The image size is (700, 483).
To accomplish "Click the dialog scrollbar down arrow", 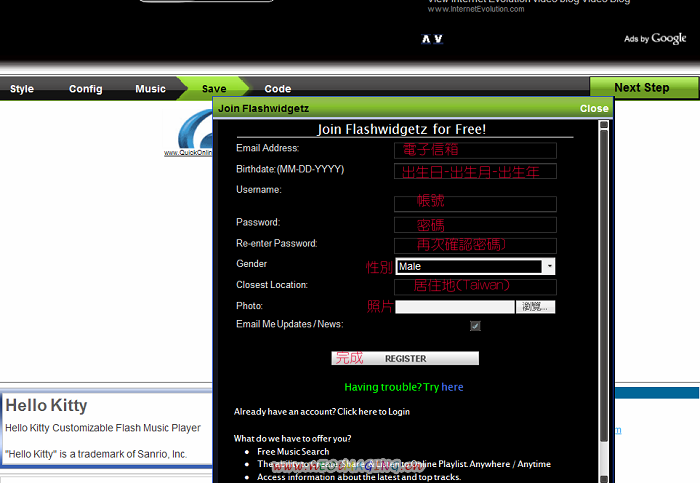I will pos(604,479).
